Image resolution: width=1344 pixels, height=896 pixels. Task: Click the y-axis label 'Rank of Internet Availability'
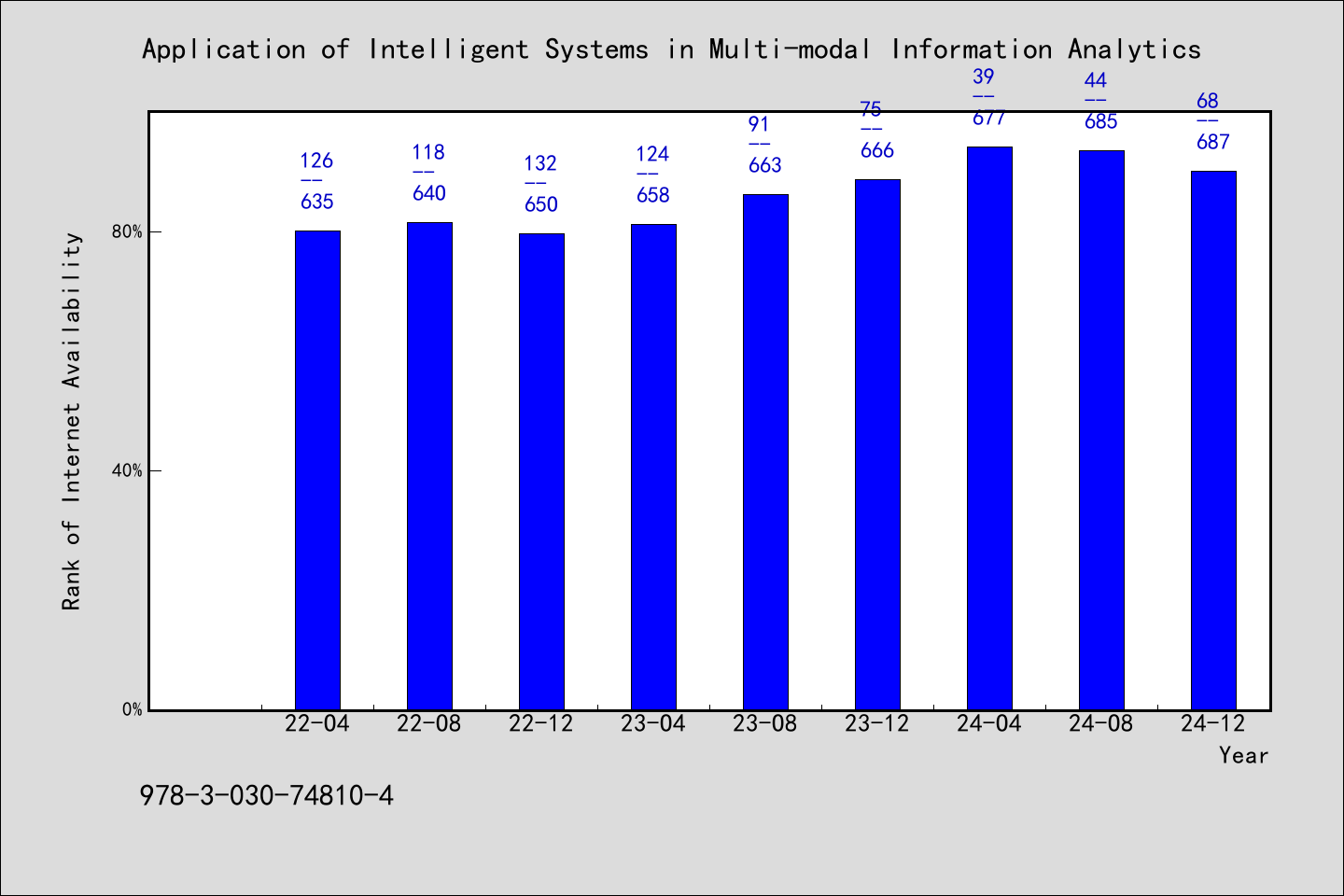(x=72, y=421)
